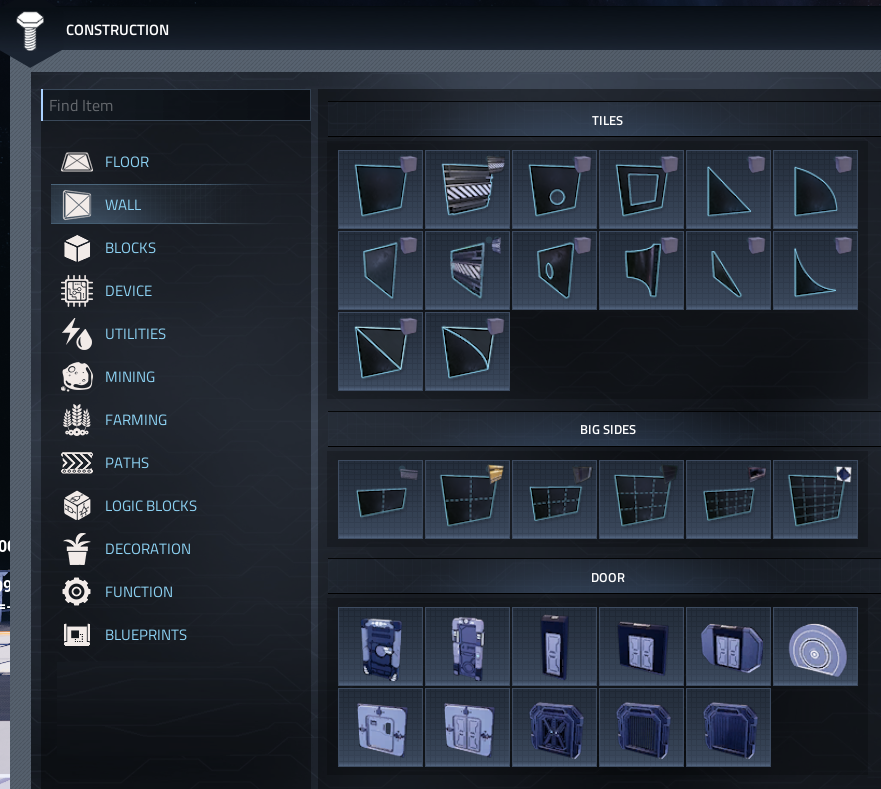
Task: Choose the X-braced octagonal gate
Action: [555, 727]
